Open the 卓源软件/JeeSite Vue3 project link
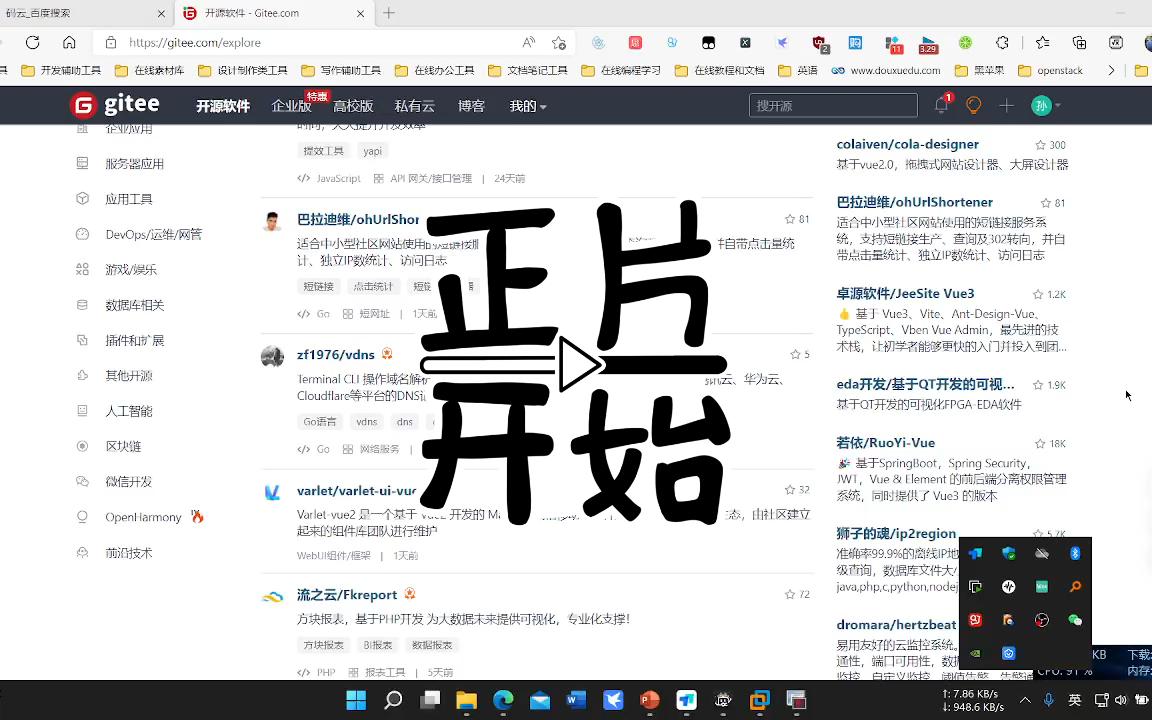Image resolution: width=1152 pixels, height=720 pixels. click(x=905, y=293)
